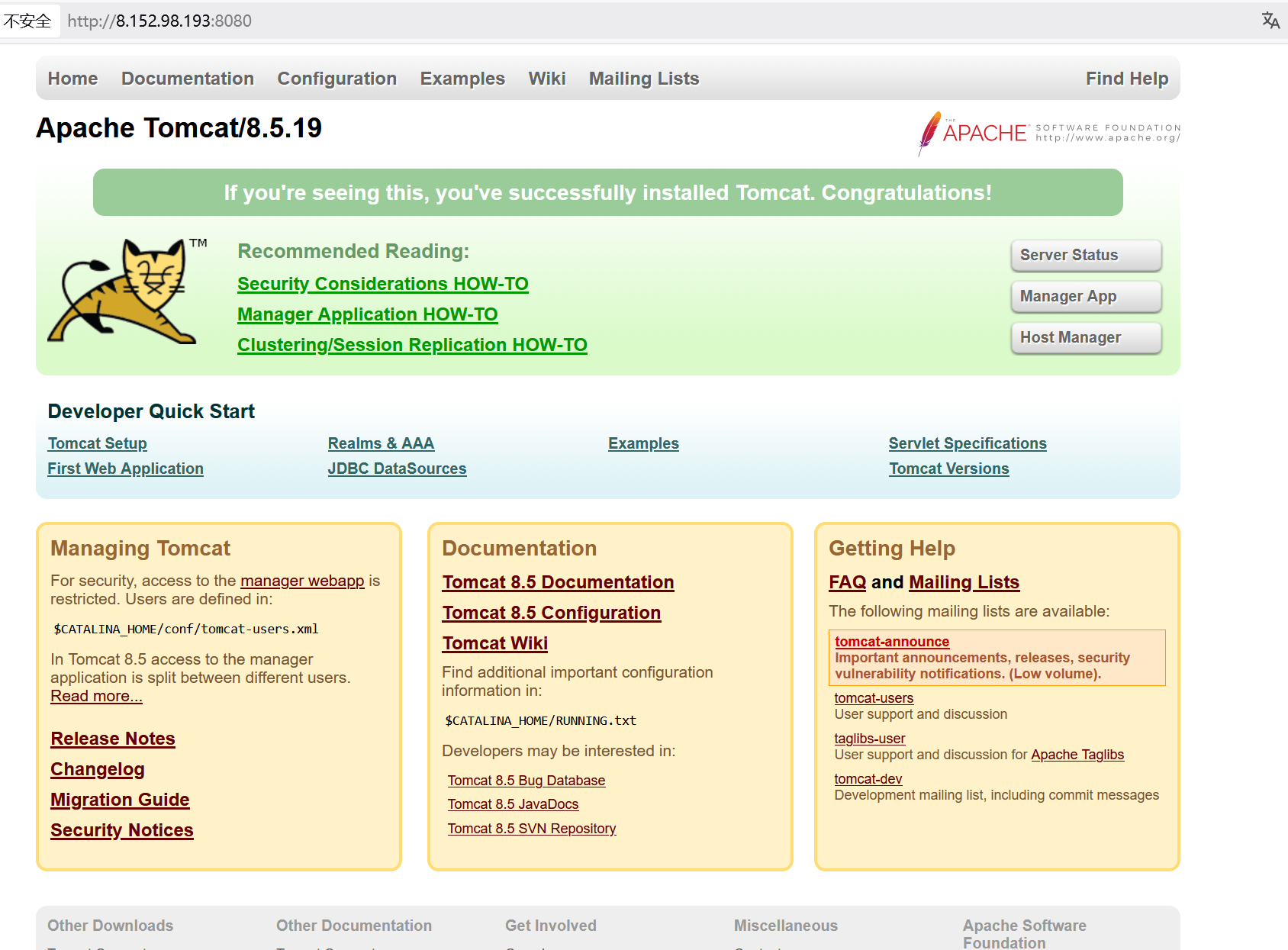Open Tomcat 8.5 SVN Repository link
Viewport: 1288px width, 950px height.
(x=532, y=829)
